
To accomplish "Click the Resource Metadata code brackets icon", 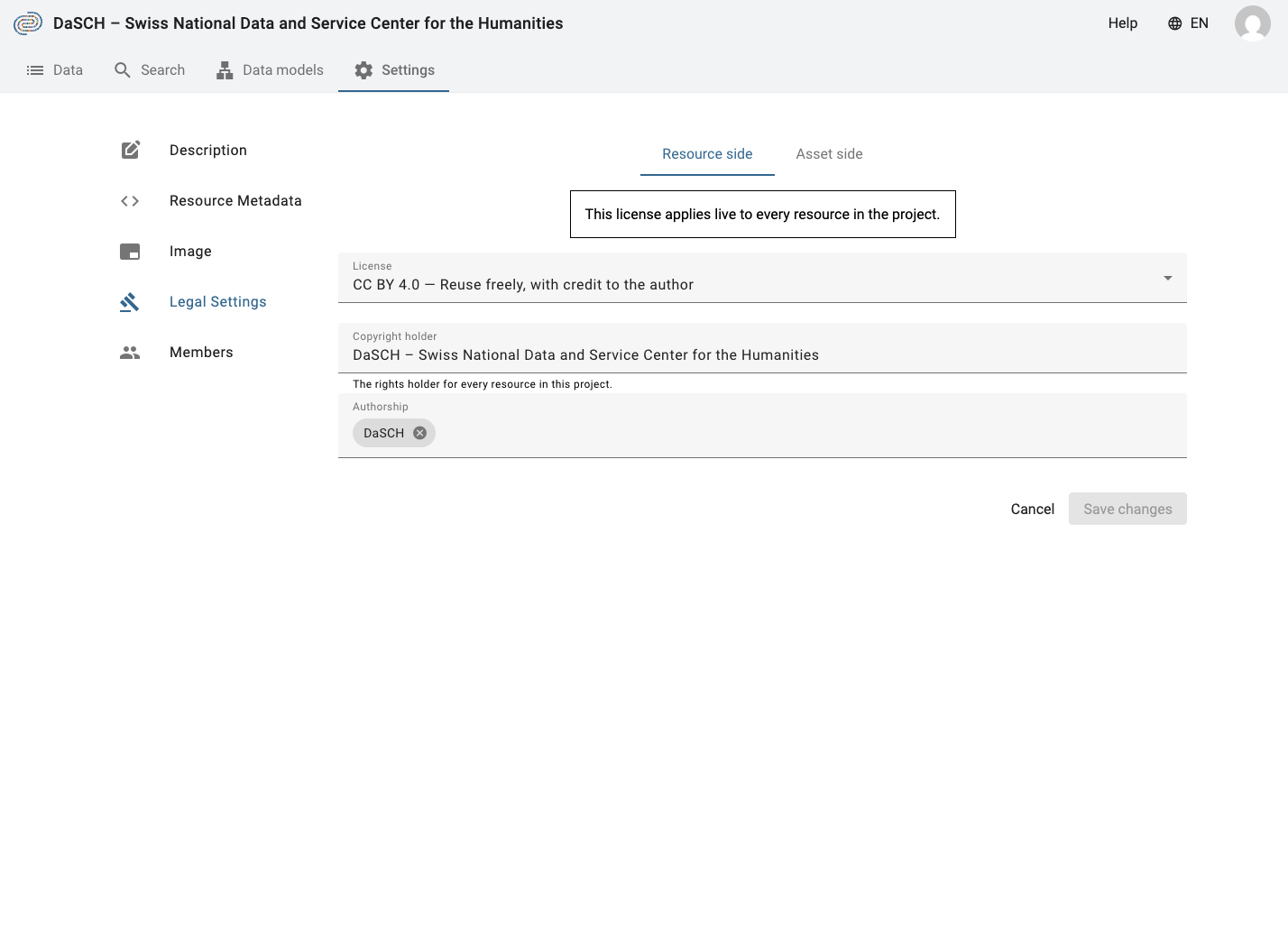I will [x=130, y=201].
